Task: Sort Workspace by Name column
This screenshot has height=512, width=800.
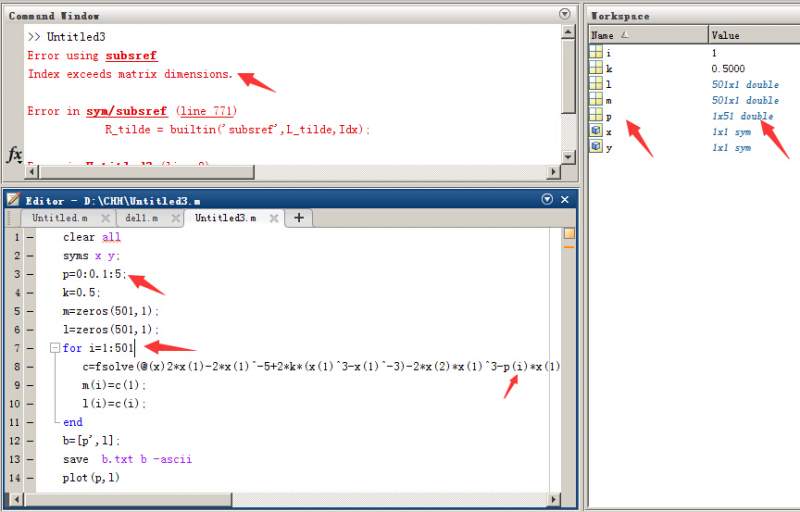Action: (x=648, y=35)
